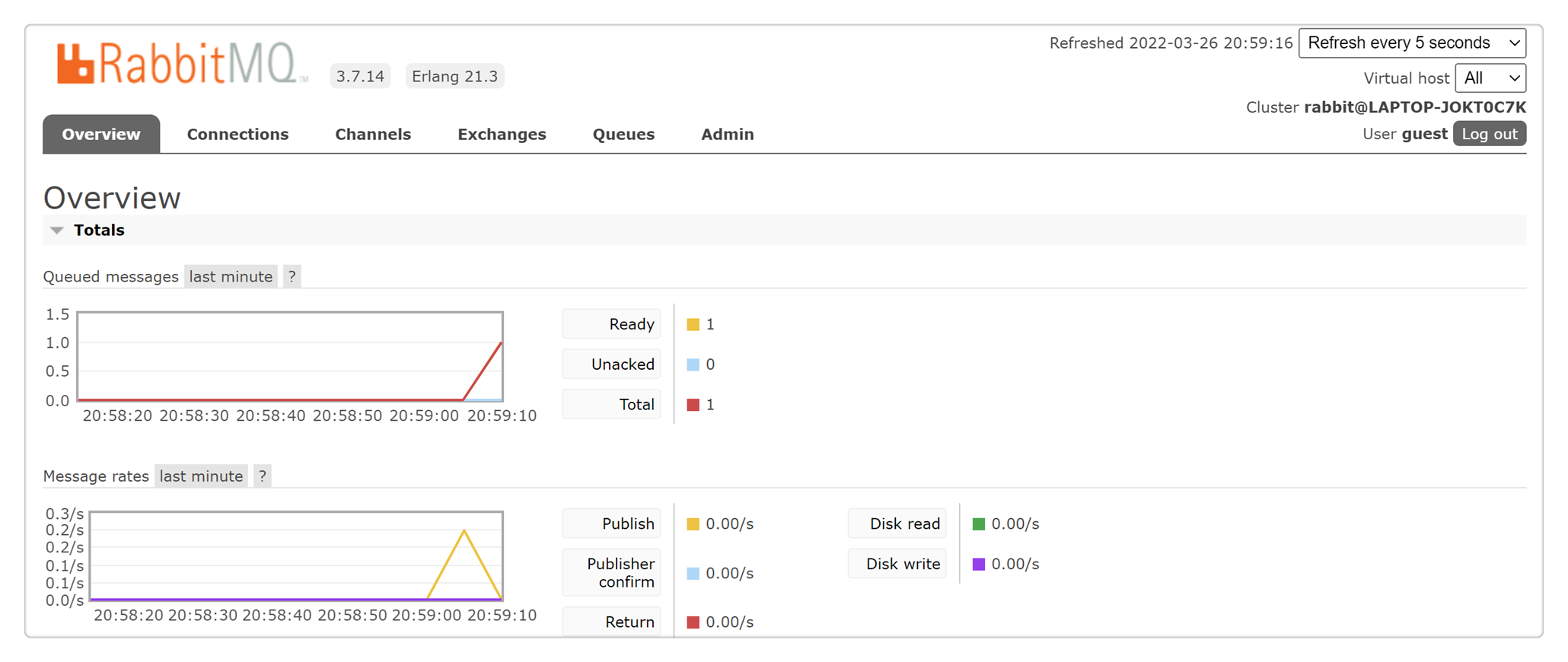1568x662 pixels.
Task: Log out of the guest account
Action: tap(1490, 134)
